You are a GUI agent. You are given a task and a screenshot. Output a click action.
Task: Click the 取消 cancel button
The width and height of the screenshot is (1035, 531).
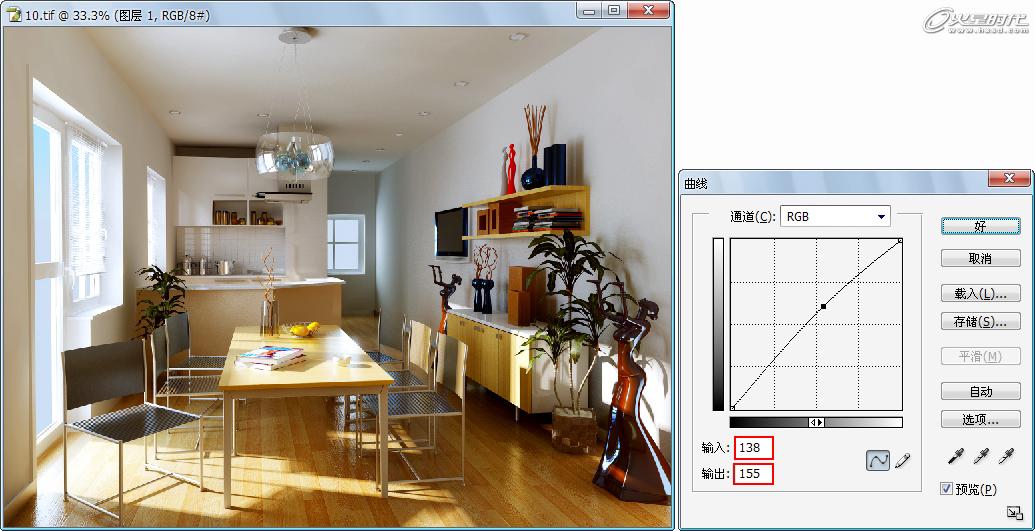(980, 258)
